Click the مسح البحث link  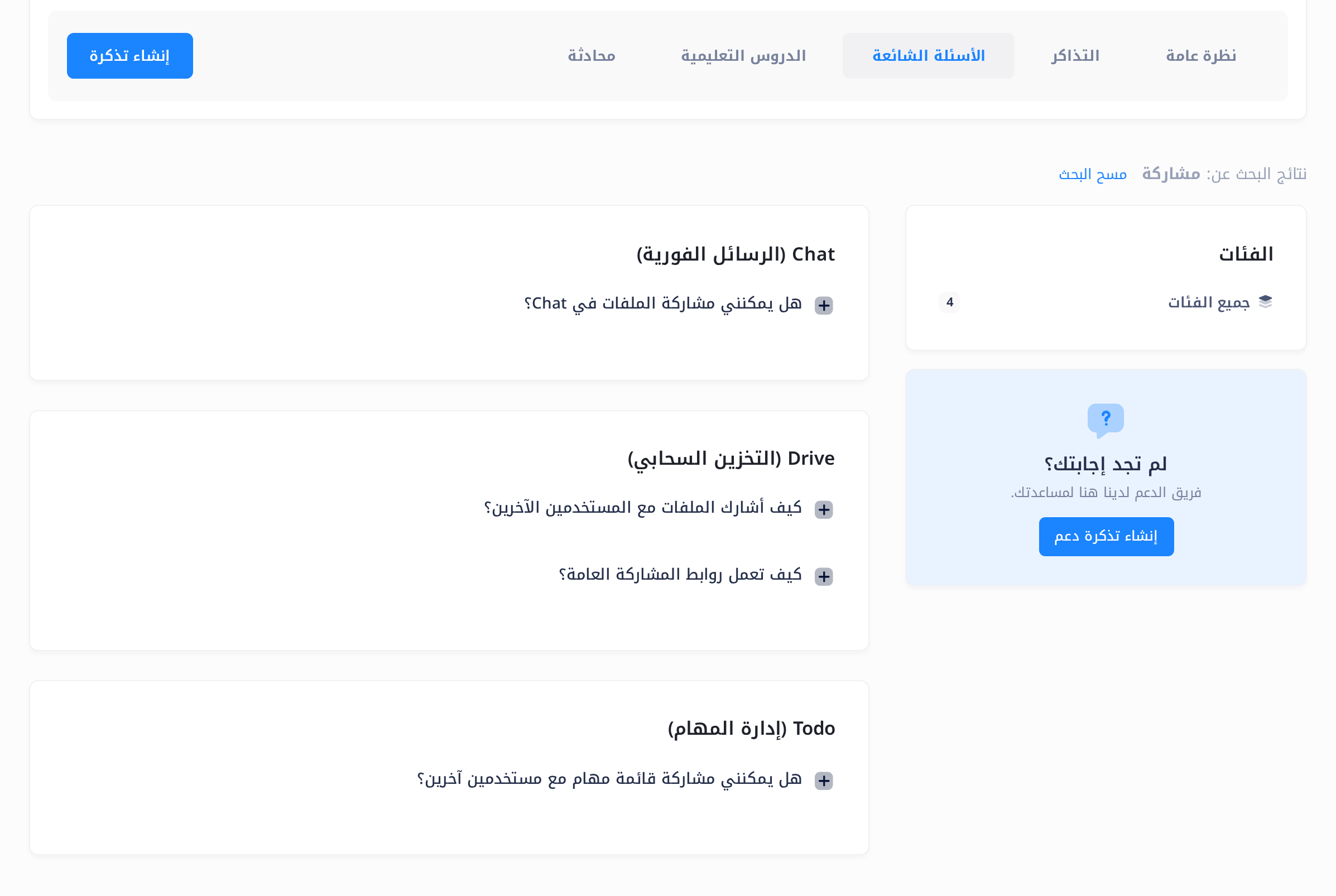click(x=1093, y=174)
